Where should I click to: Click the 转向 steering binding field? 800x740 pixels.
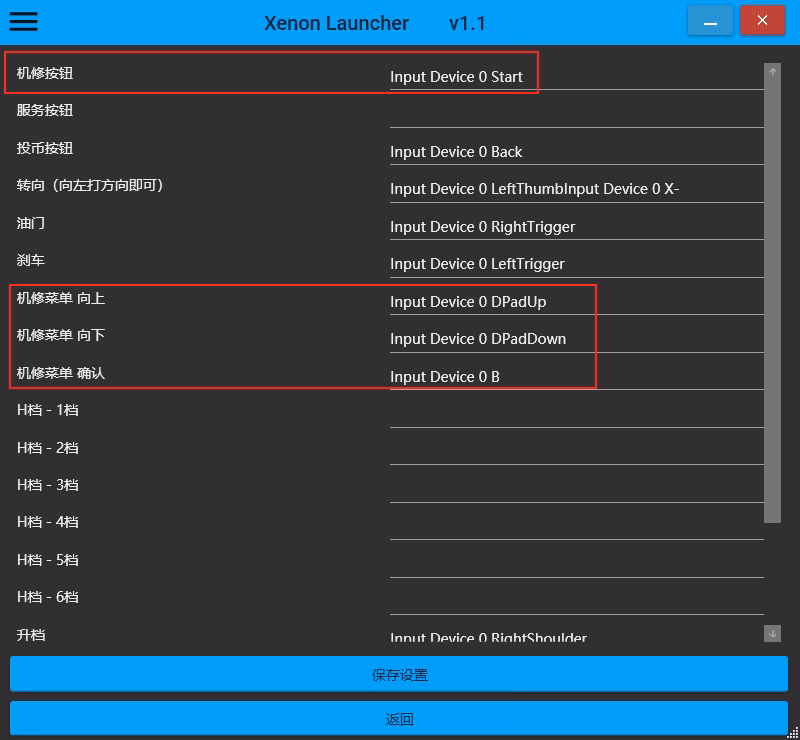pyautogui.click(x=576, y=189)
